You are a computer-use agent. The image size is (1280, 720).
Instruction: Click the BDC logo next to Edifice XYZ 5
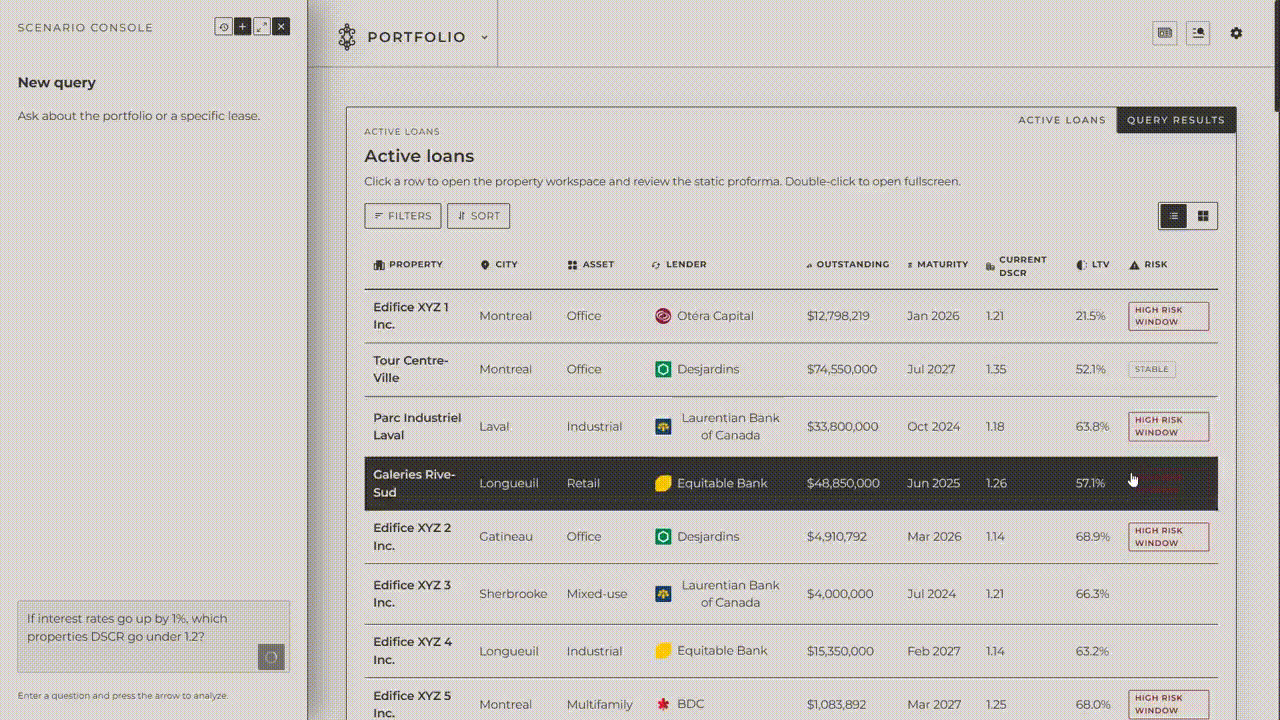tap(662, 704)
